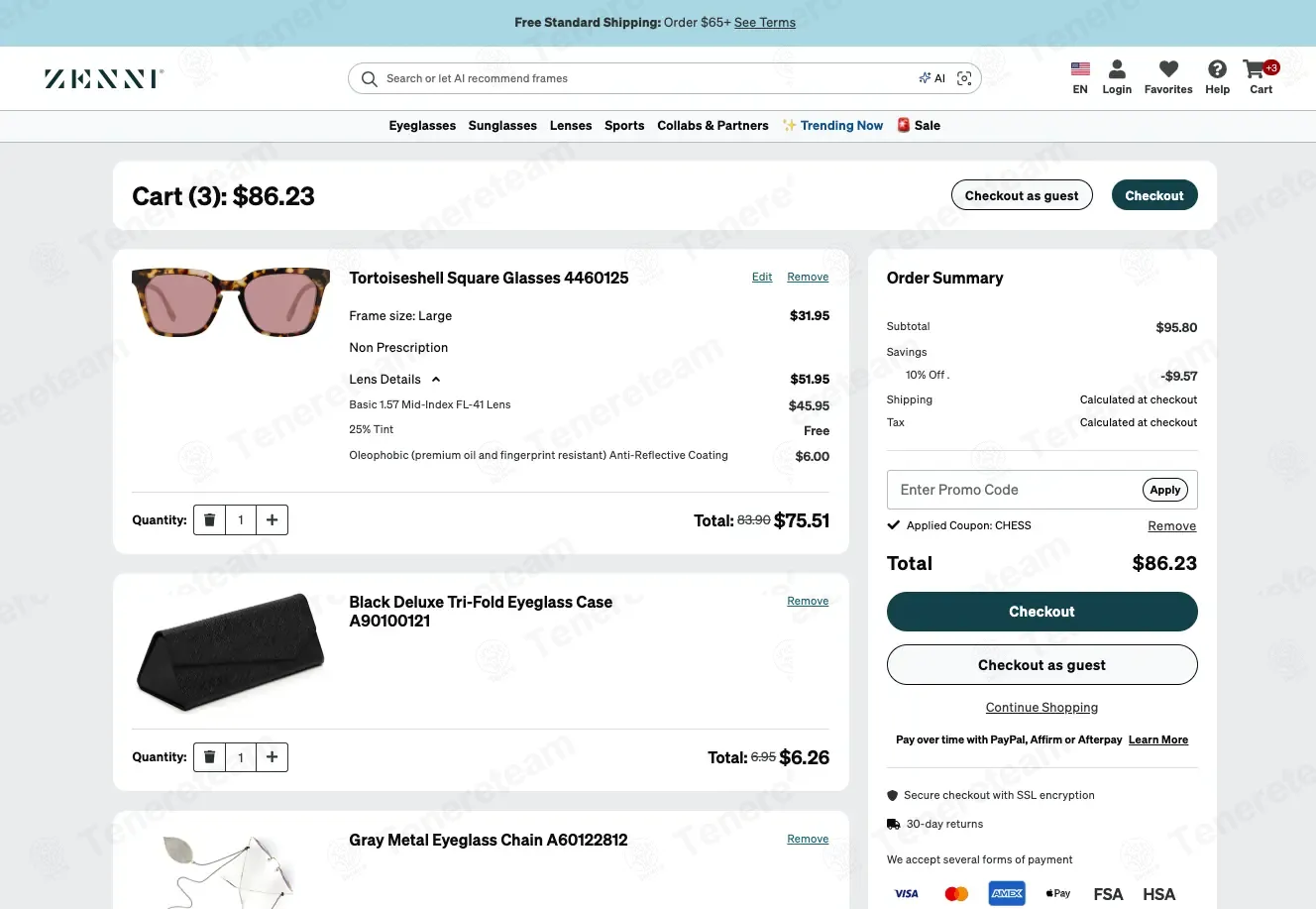Viewport: 1316px width, 909px height.
Task: Click the Enter Promo Code field
Action: [x=1013, y=490]
